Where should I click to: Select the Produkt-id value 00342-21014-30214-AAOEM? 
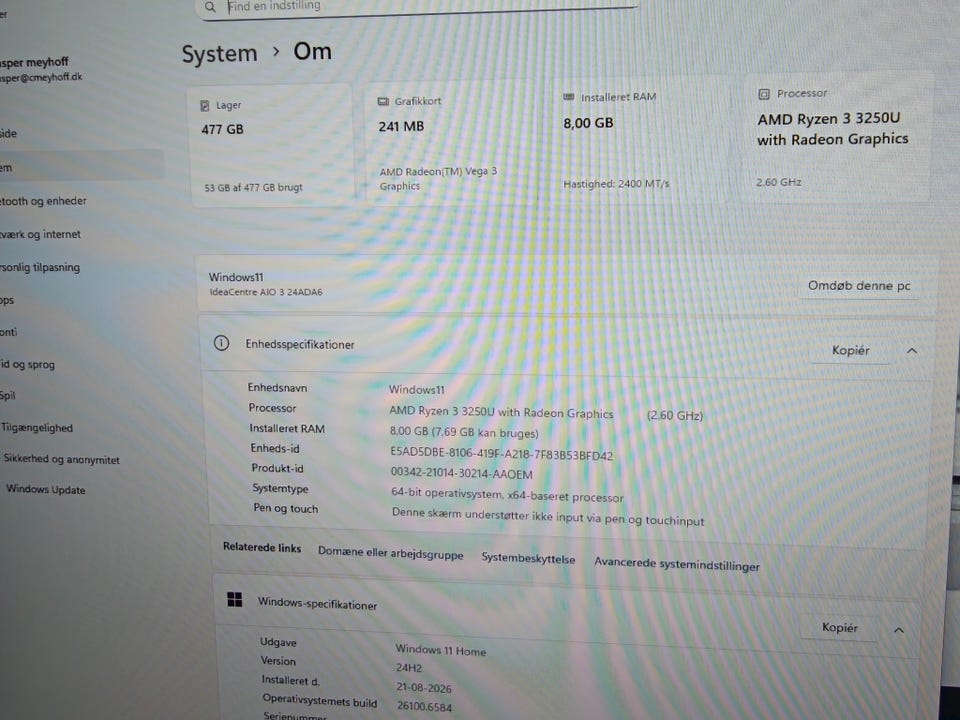(x=462, y=474)
